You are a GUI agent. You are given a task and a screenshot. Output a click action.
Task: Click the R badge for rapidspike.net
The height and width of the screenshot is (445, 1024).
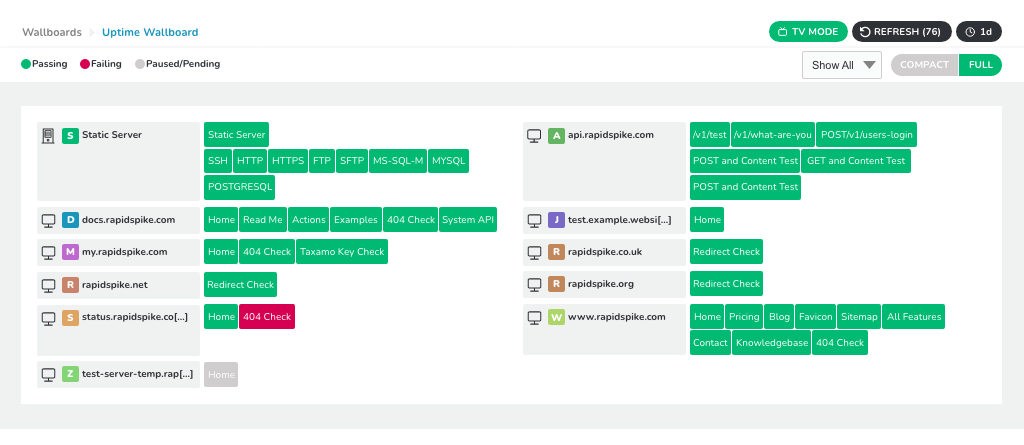70,285
